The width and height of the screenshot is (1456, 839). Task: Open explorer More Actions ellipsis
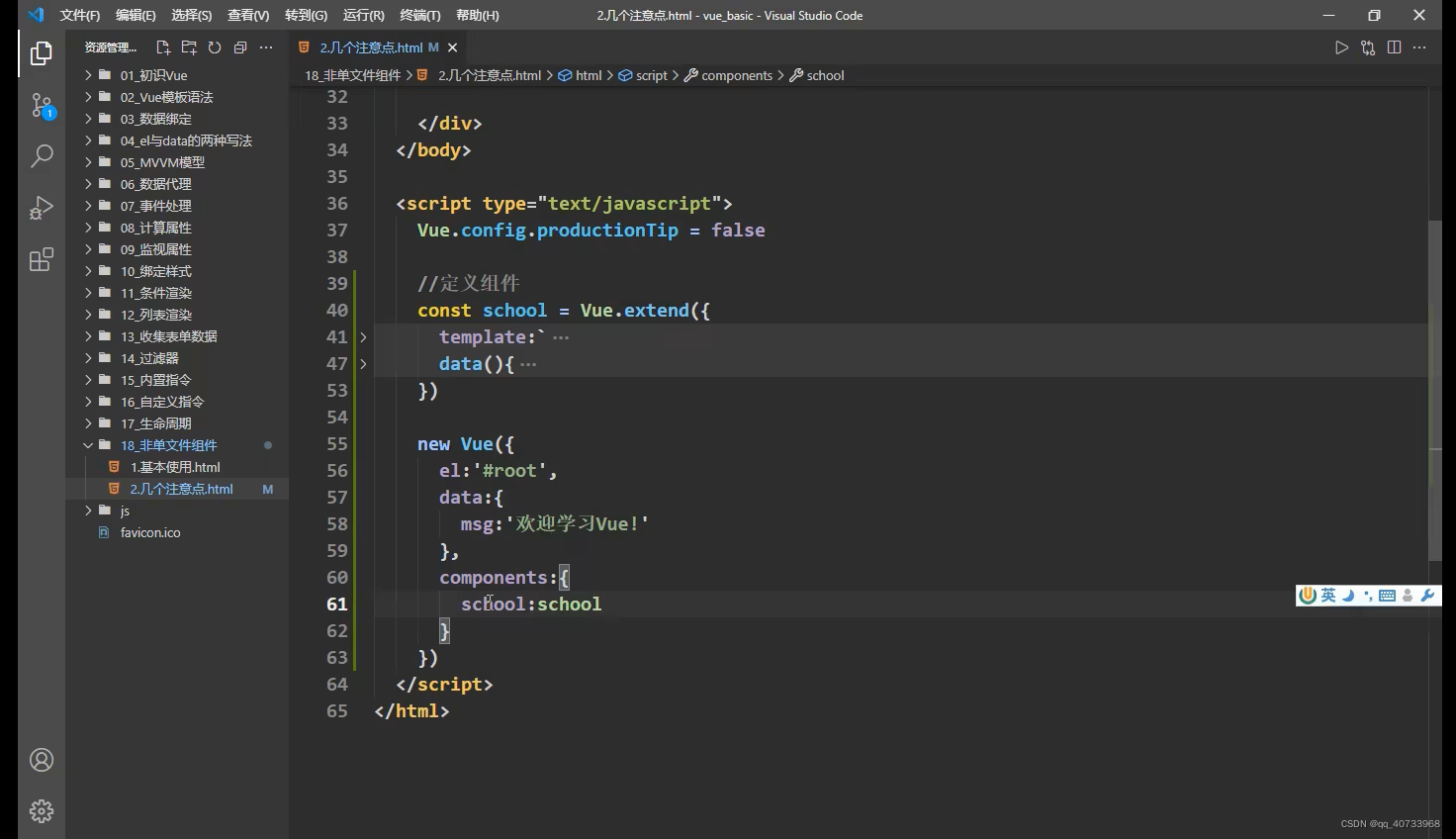(266, 47)
